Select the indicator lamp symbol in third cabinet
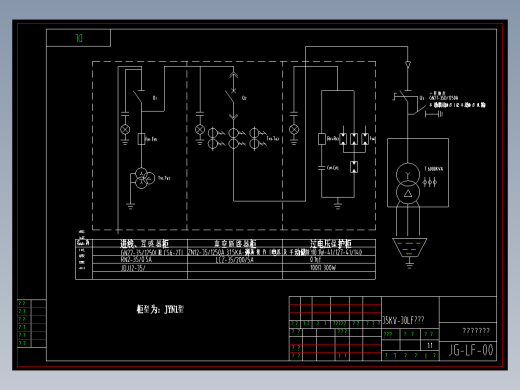Image resolution: width=520 pixels, height=390 pixels. tap(294, 129)
